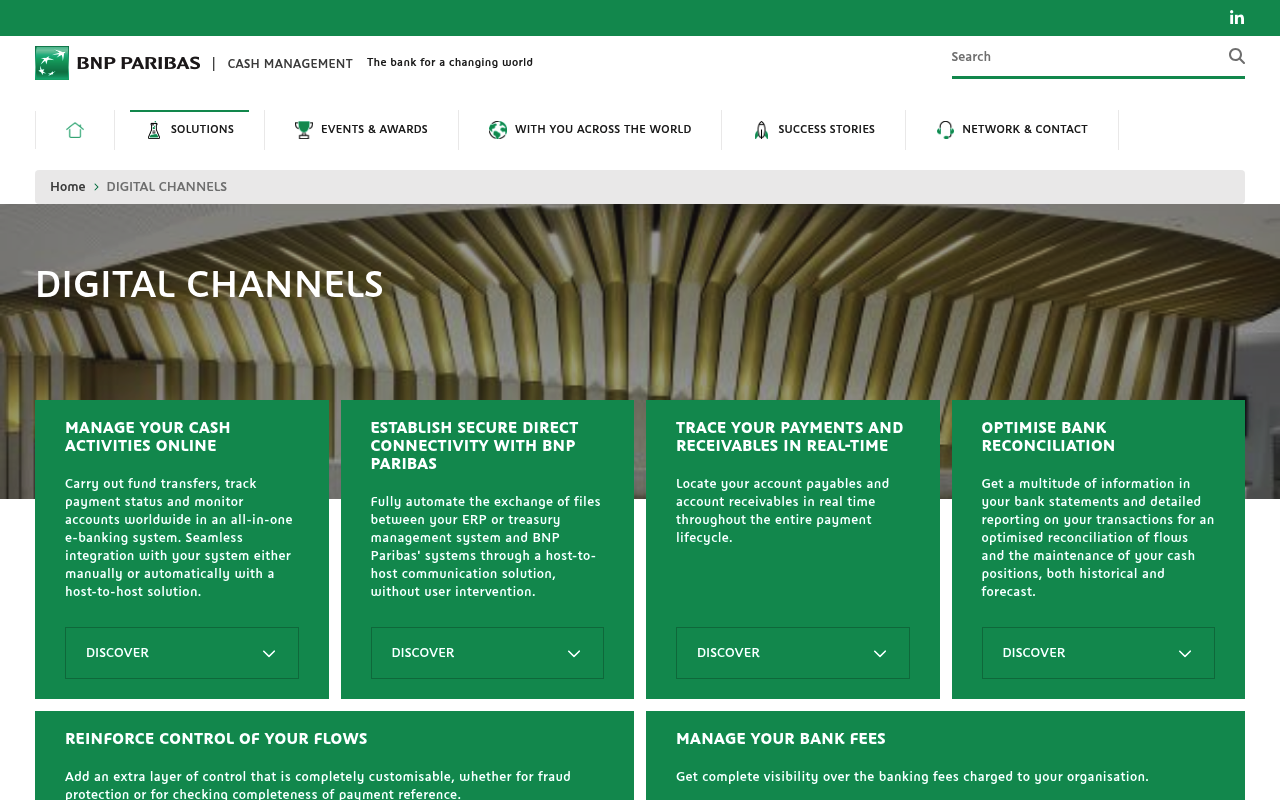Expand Discover under Manage Your Cash Activities Online

click(x=182, y=653)
